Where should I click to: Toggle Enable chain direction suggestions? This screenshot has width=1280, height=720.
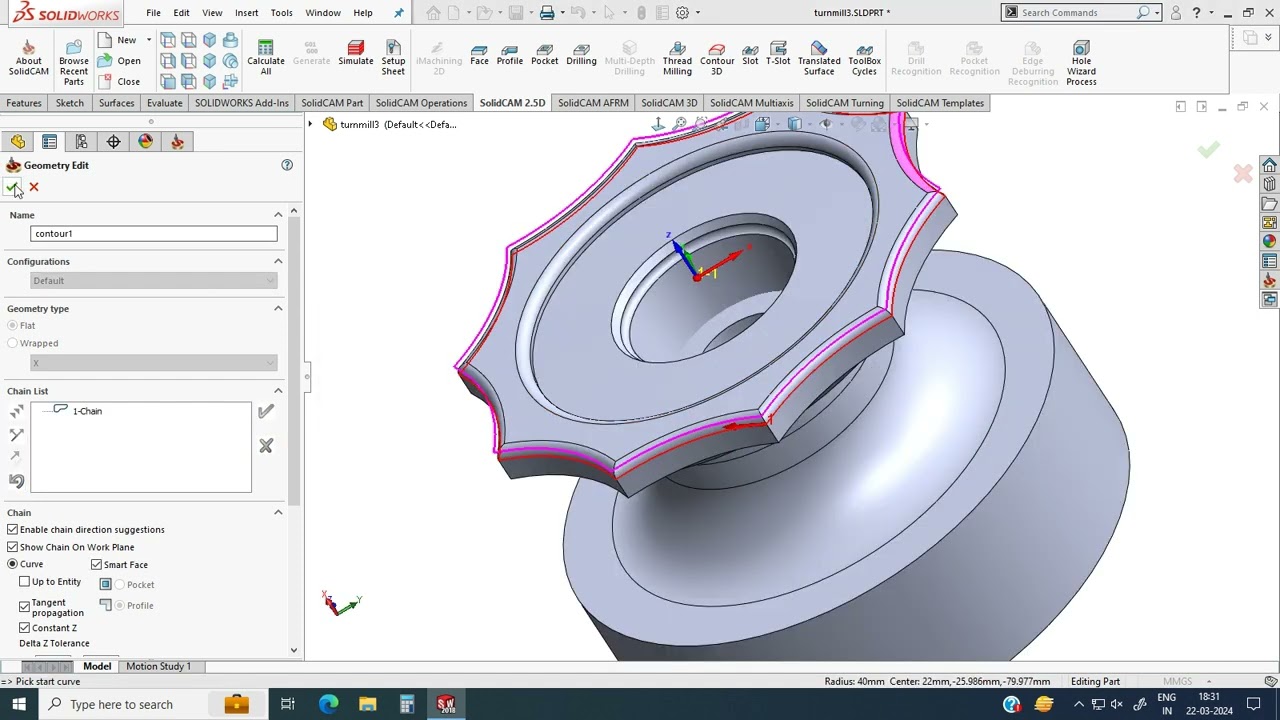pyautogui.click(x=12, y=530)
